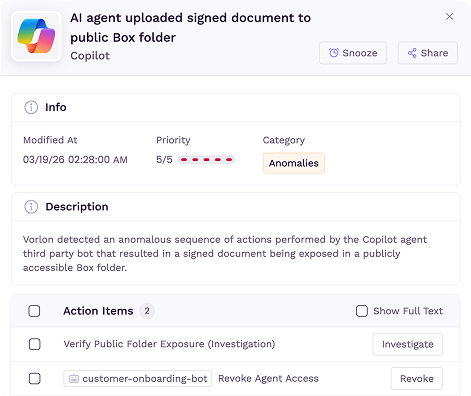The height and width of the screenshot is (396, 471).
Task: Click the Info section icon
Action: click(31, 107)
